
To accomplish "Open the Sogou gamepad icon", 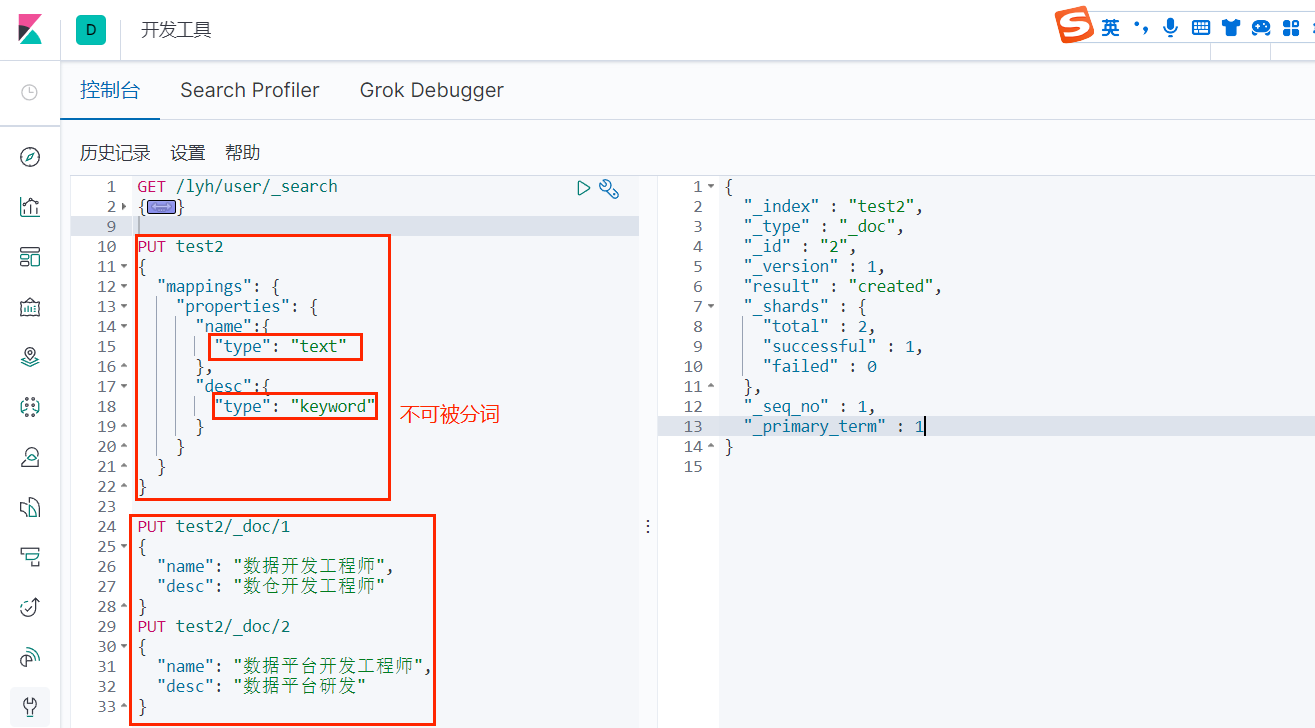I will click(1261, 28).
